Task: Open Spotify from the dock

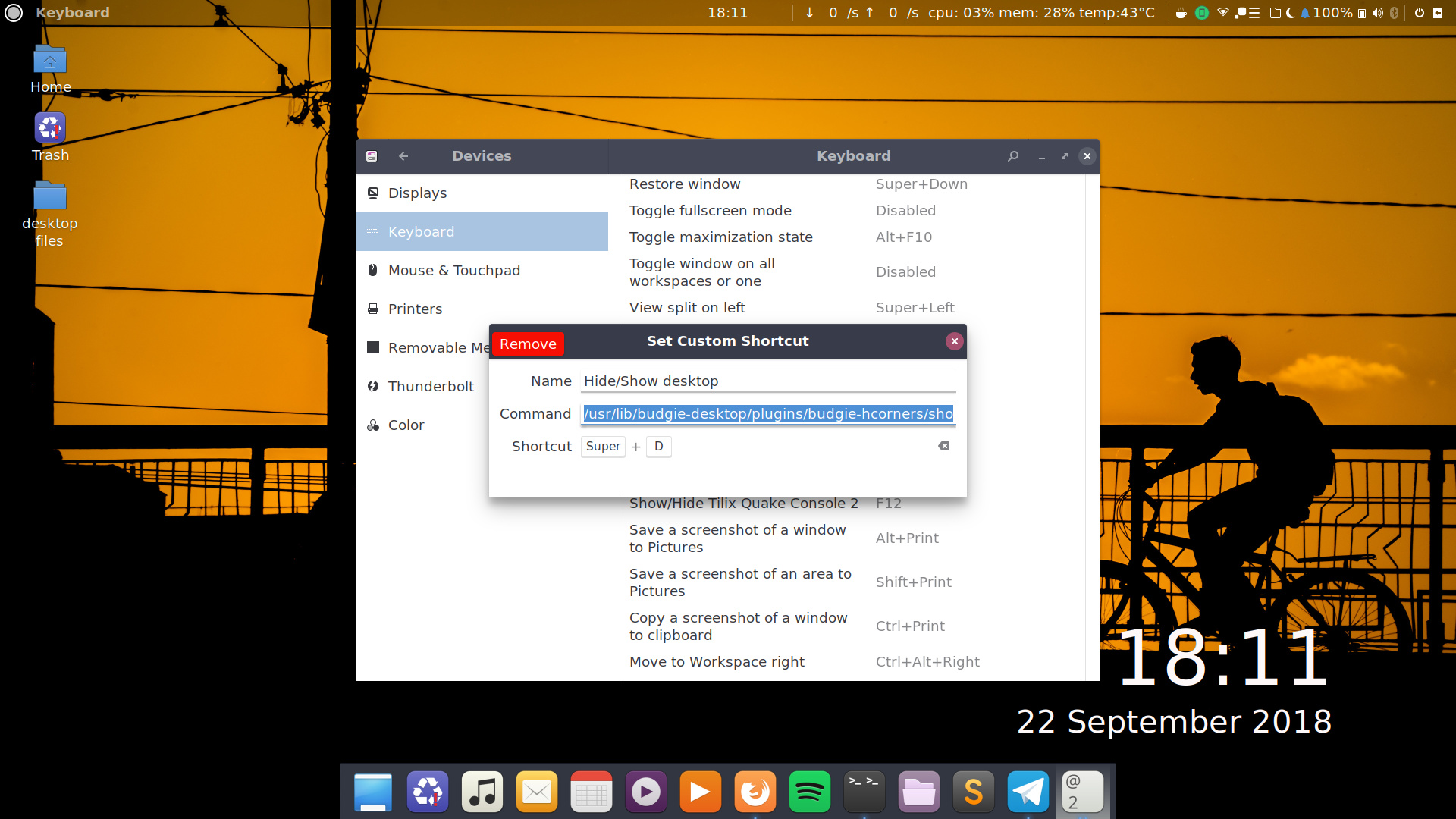Action: [809, 791]
